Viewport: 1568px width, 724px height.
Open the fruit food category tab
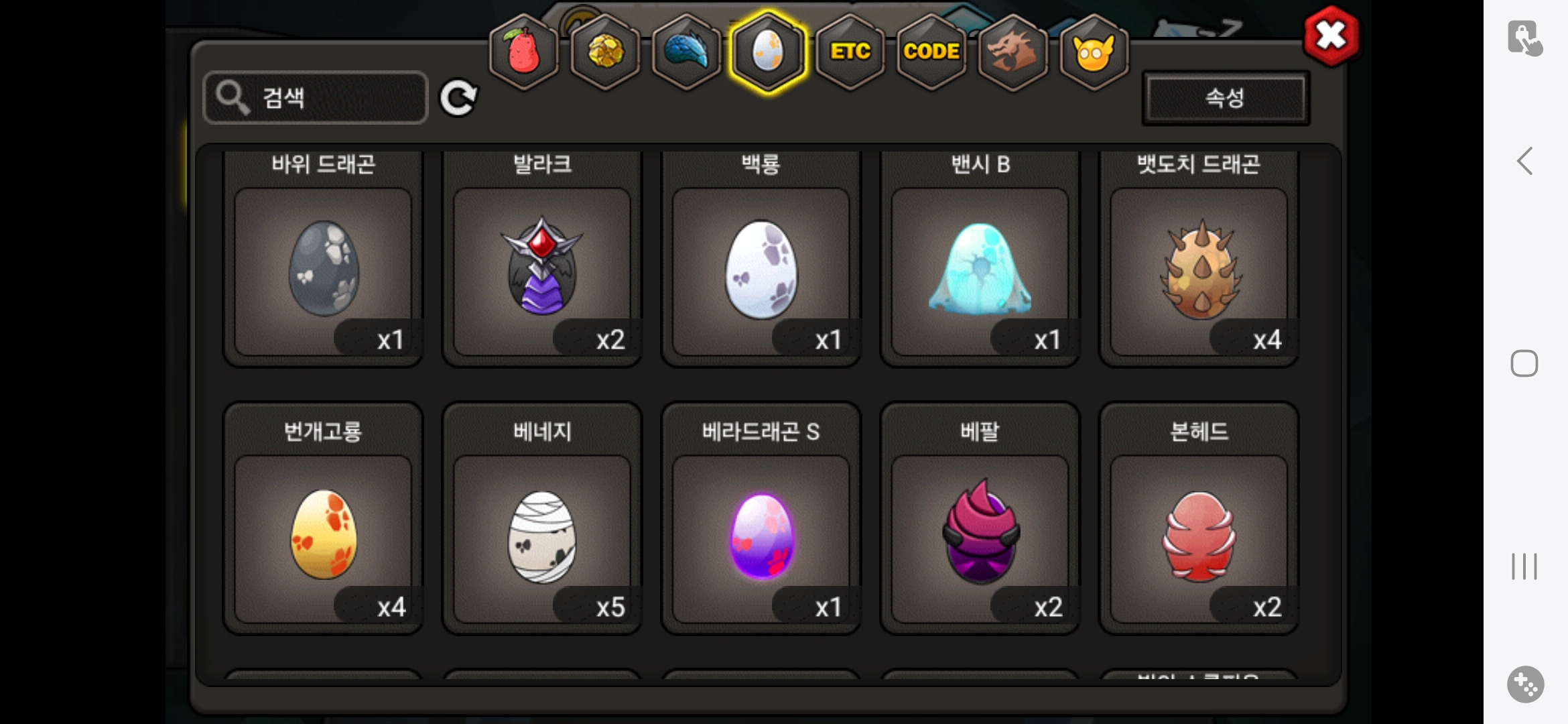tap(524, 52)
